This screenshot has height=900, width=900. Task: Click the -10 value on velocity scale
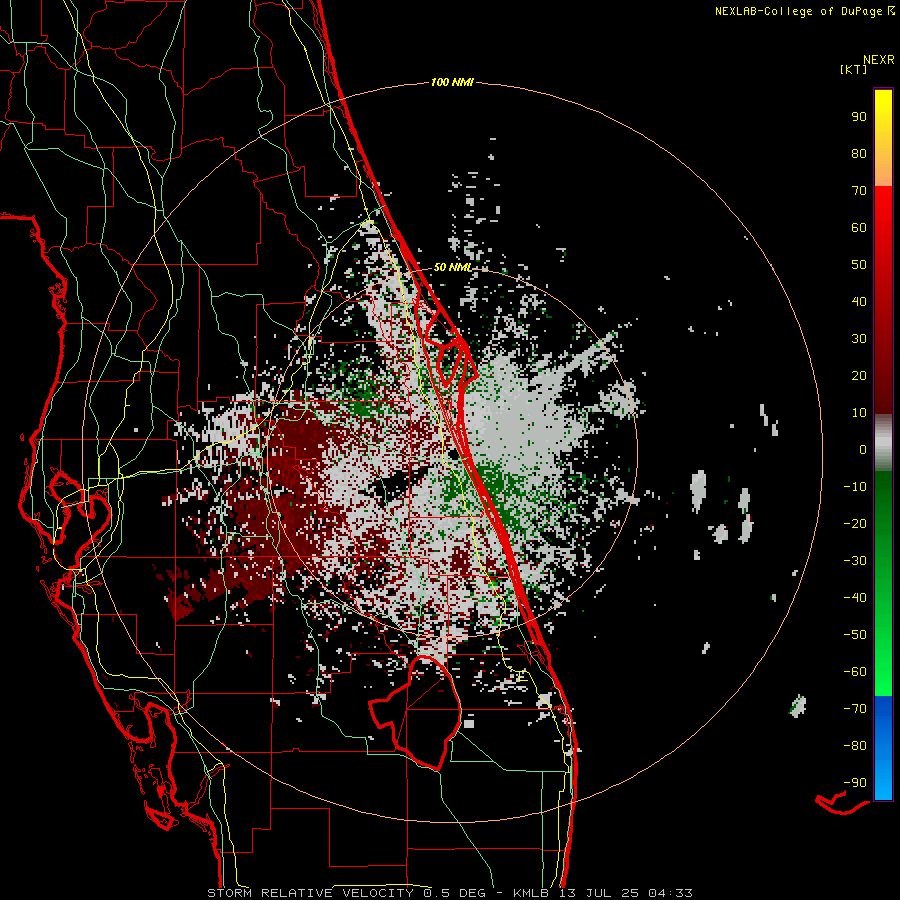[x=855, y=487]
